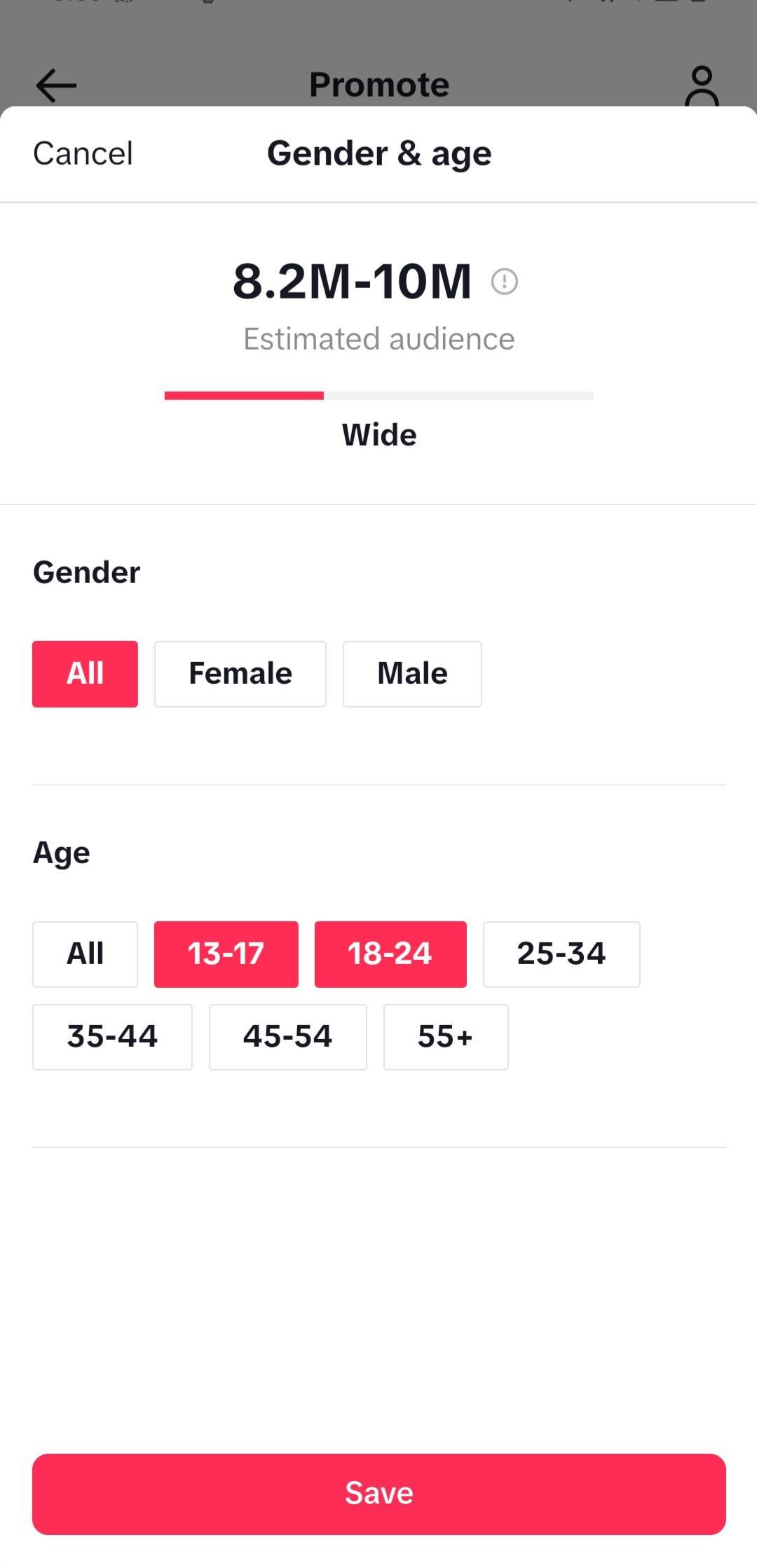Tap the Wide audience label
The image size is (757, 1568).
pyautogui.click(x=378, y=435)
